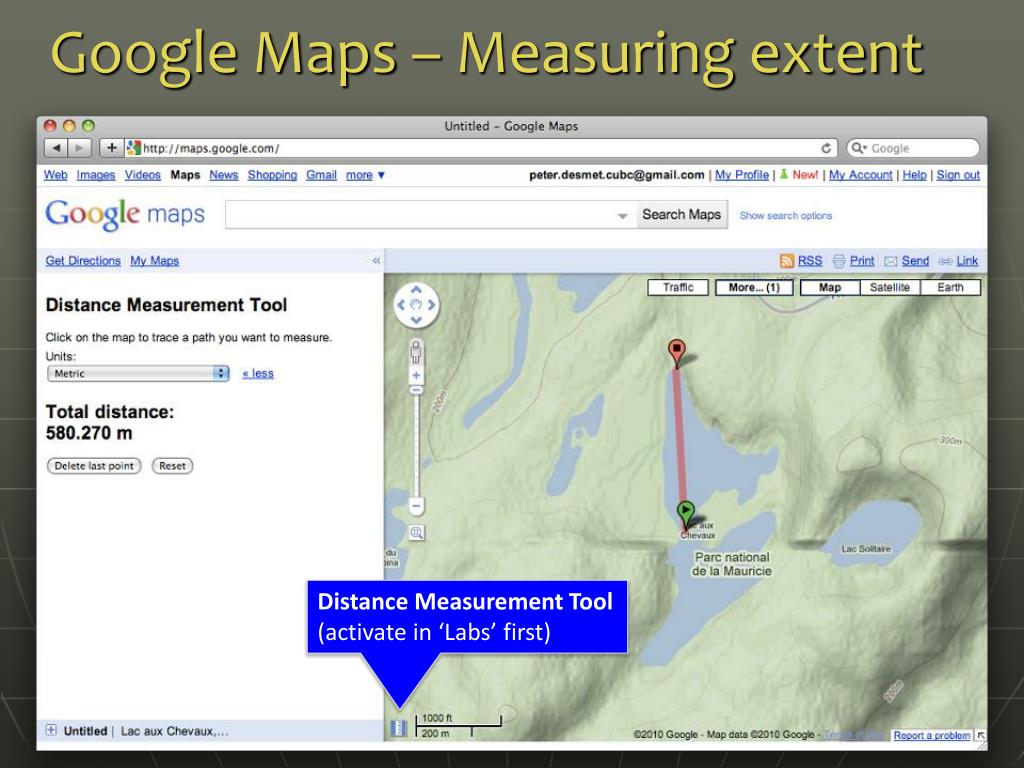Click the printer icon next to Print
This screenshot has height=768, width=1024.
(x=839, y=261)
